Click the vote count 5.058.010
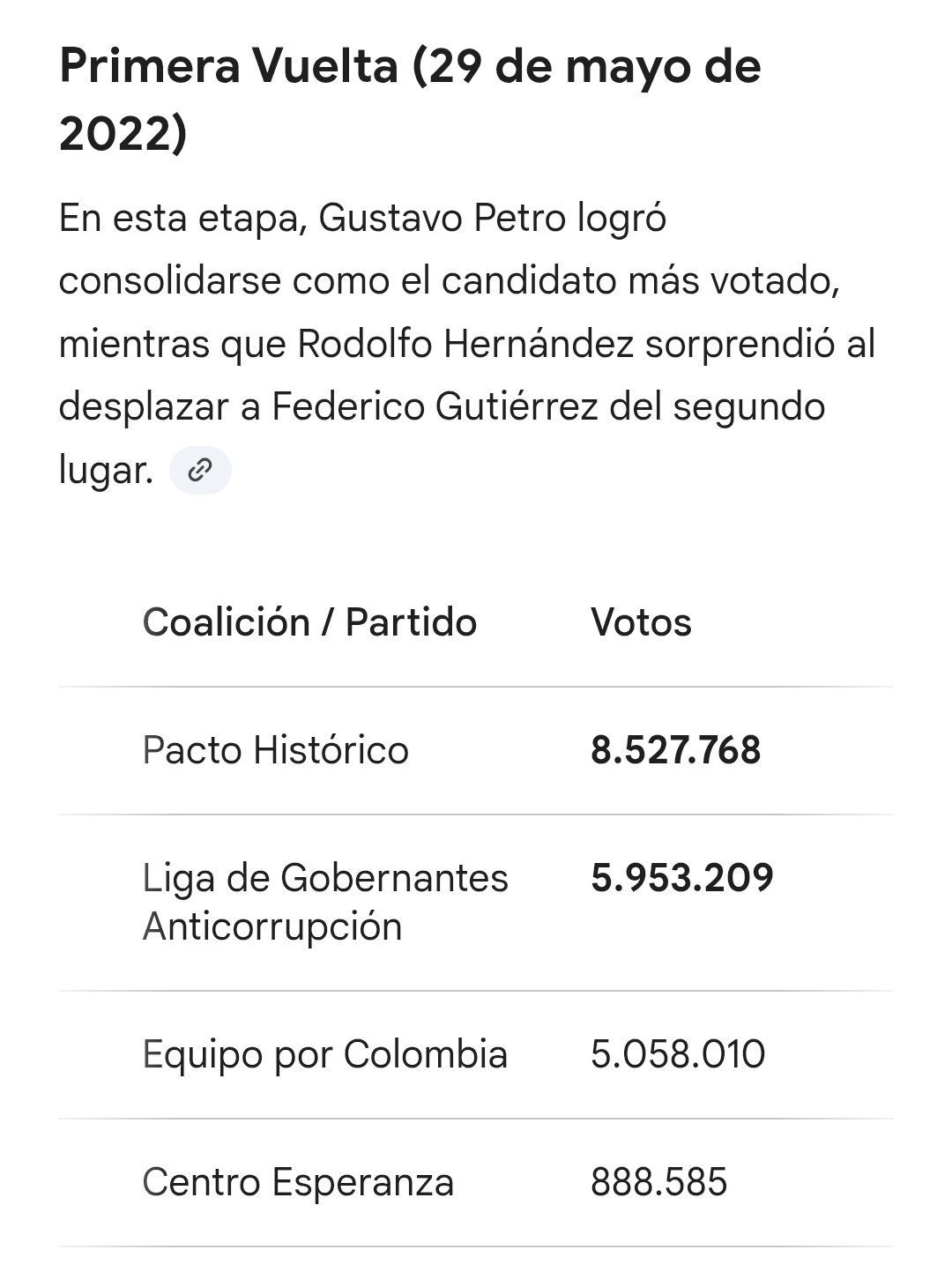 [x=677, y=1054]
